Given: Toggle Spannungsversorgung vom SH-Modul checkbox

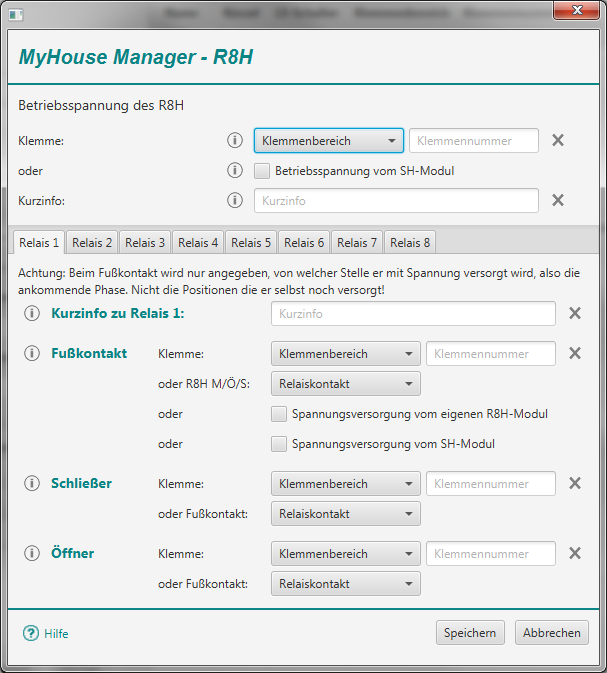Looking at the screenshot, I should [x=279, y=444].
